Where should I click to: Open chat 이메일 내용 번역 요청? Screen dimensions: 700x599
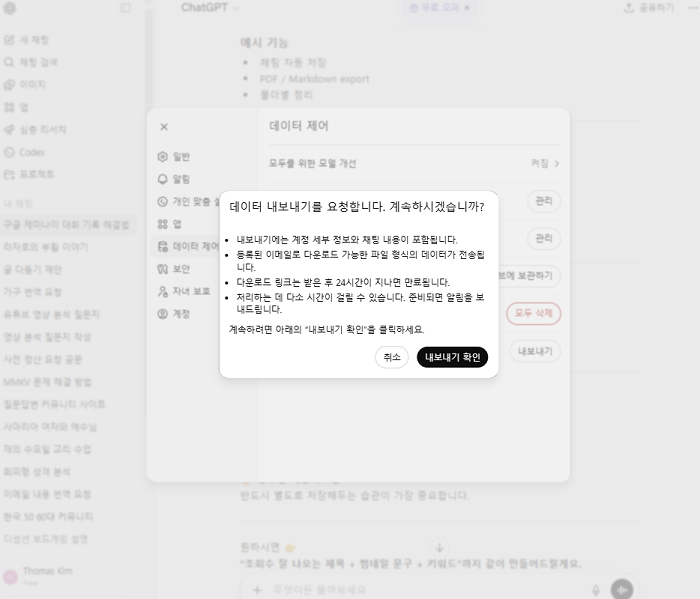[69, 494]
